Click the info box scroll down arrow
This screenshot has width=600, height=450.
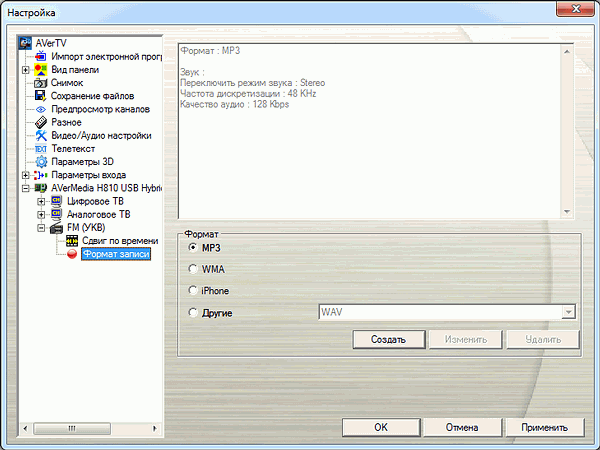click(x=567, y=211)
